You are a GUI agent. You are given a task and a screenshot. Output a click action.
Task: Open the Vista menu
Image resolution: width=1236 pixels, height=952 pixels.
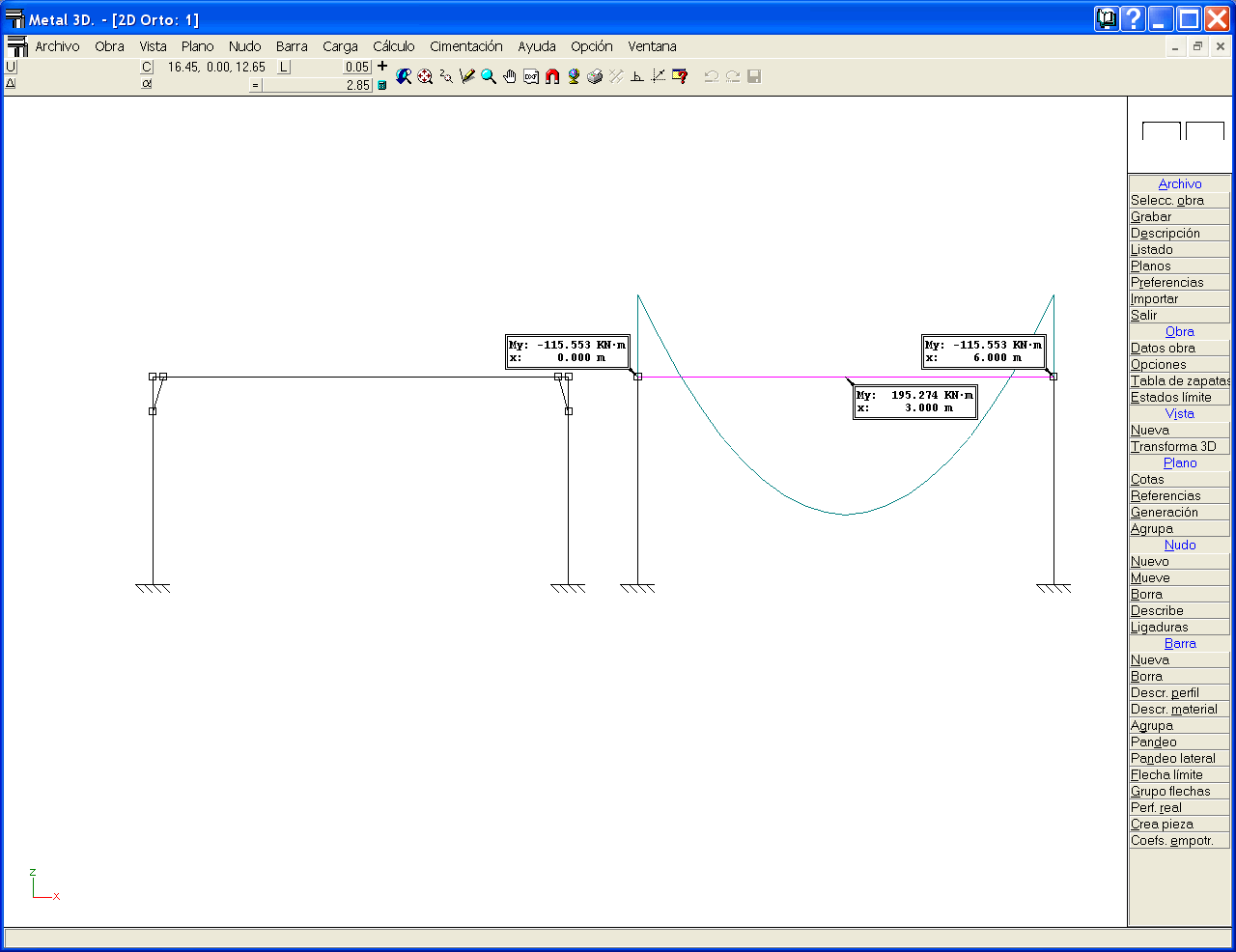pyautogui.click(x=153, y=46)
